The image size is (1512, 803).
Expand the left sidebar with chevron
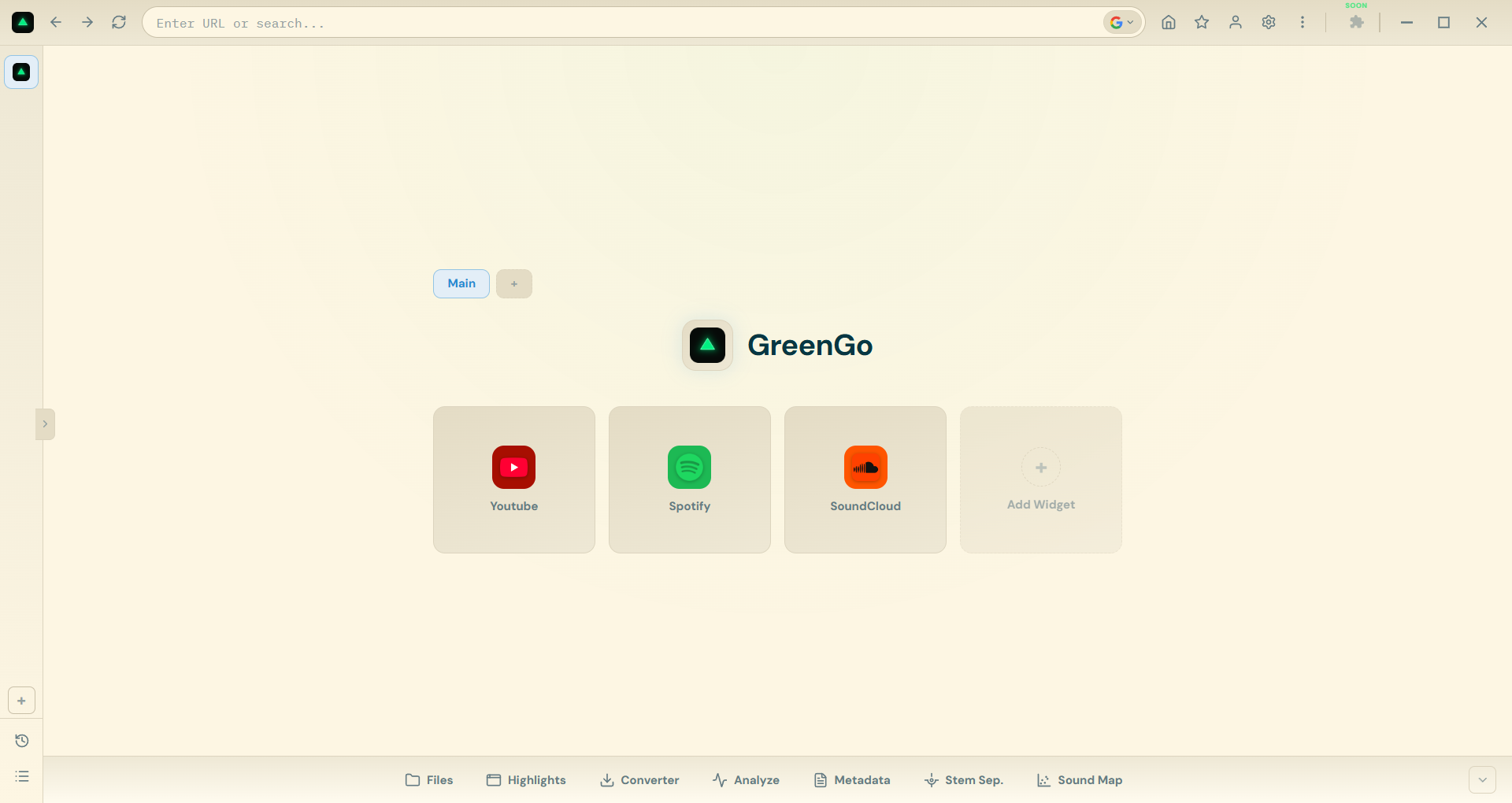pyautogui.click(x=45, y=424)
